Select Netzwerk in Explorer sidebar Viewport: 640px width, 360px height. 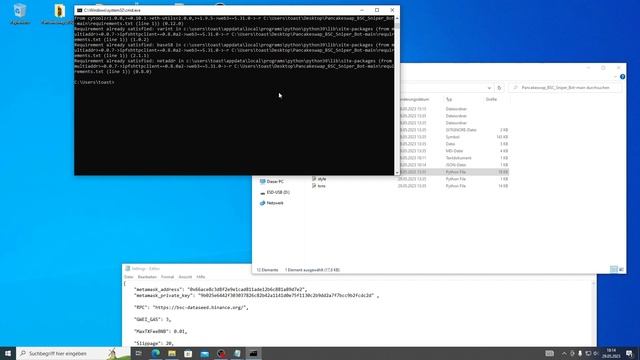(271, 203)
